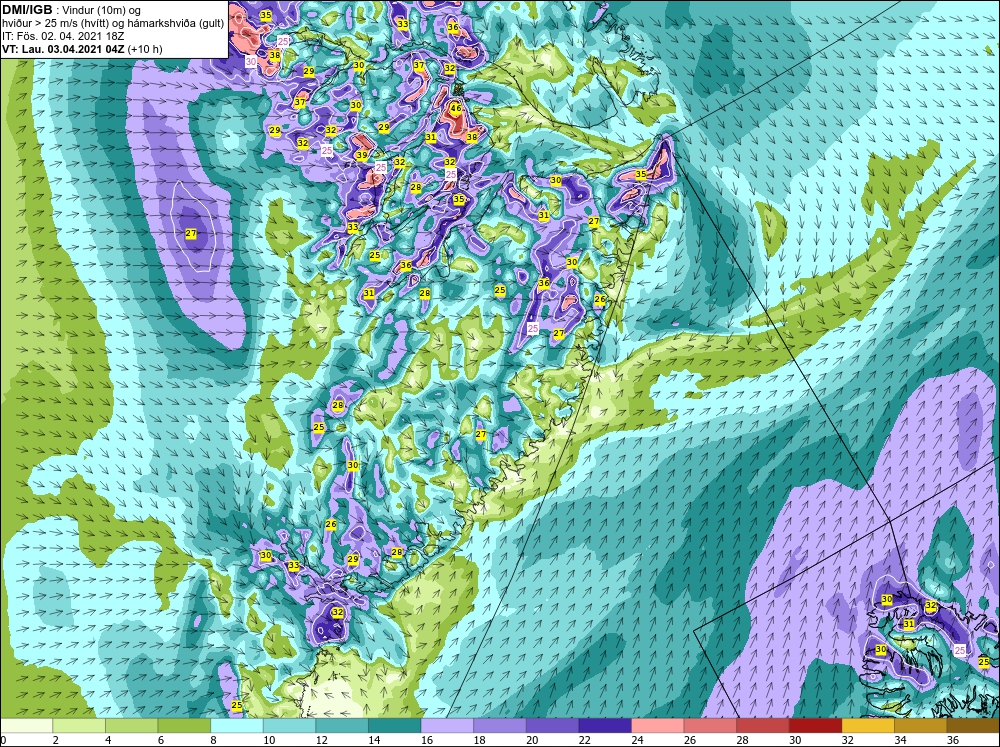Screen dimensions: 1000x747
Task: Click the legend scale number 24
Action: [637, 740]
